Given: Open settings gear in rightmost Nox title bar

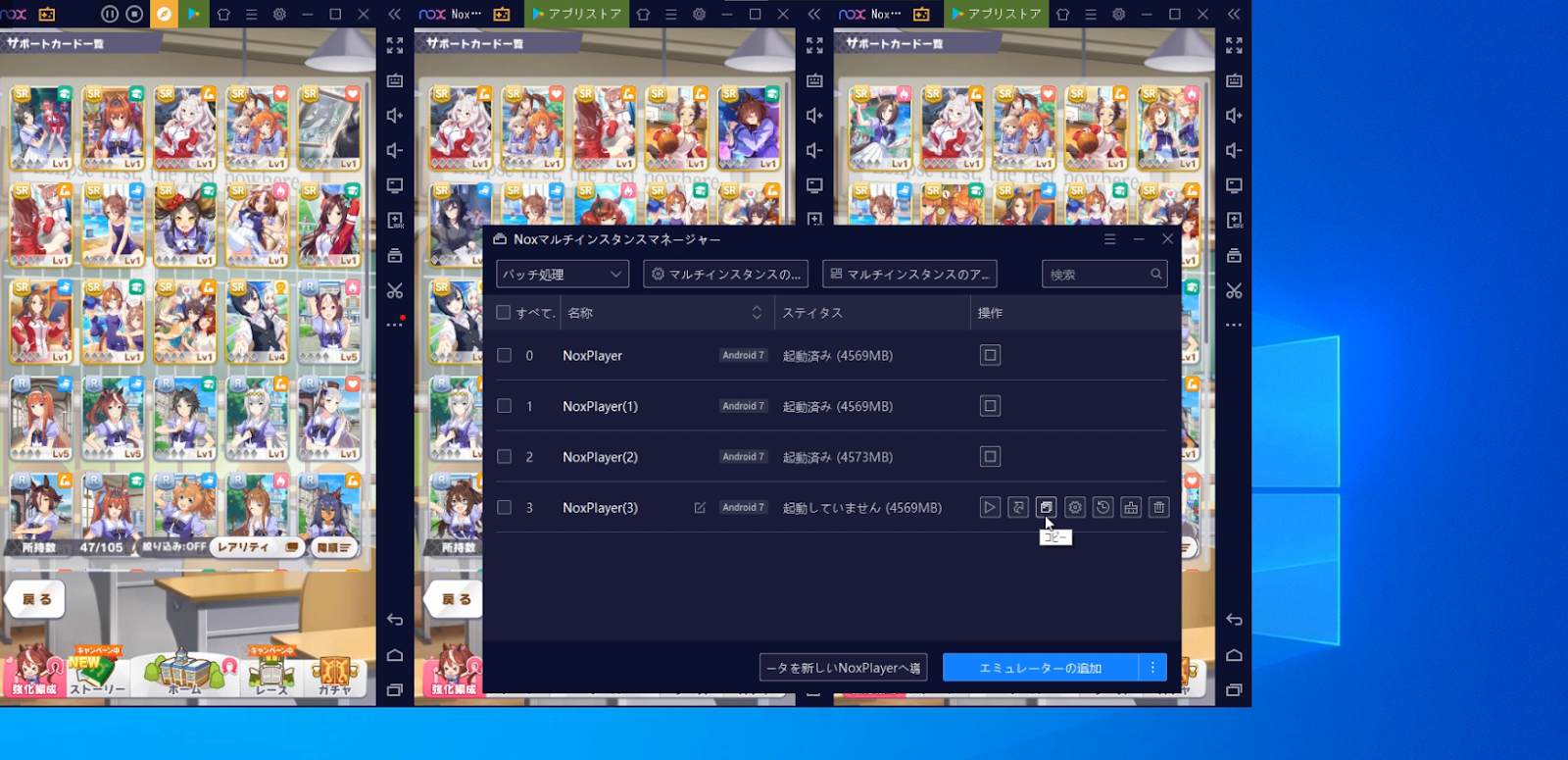Looking at the screenshot, I should 1118,14.
